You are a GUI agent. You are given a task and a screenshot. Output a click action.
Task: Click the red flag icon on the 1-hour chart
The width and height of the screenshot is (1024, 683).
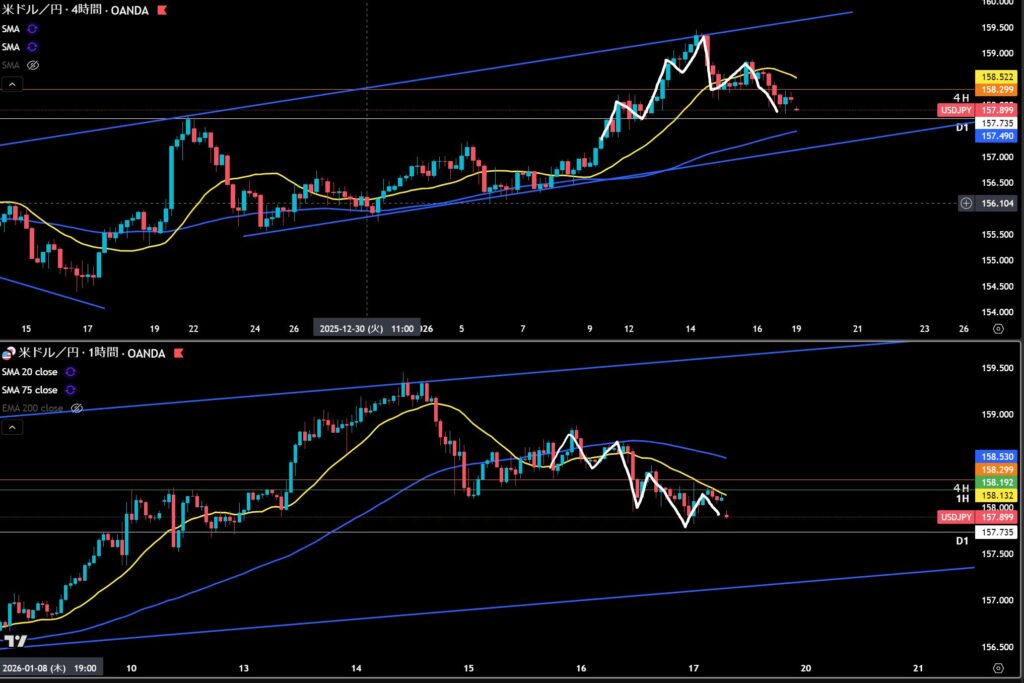coord(178,353)
